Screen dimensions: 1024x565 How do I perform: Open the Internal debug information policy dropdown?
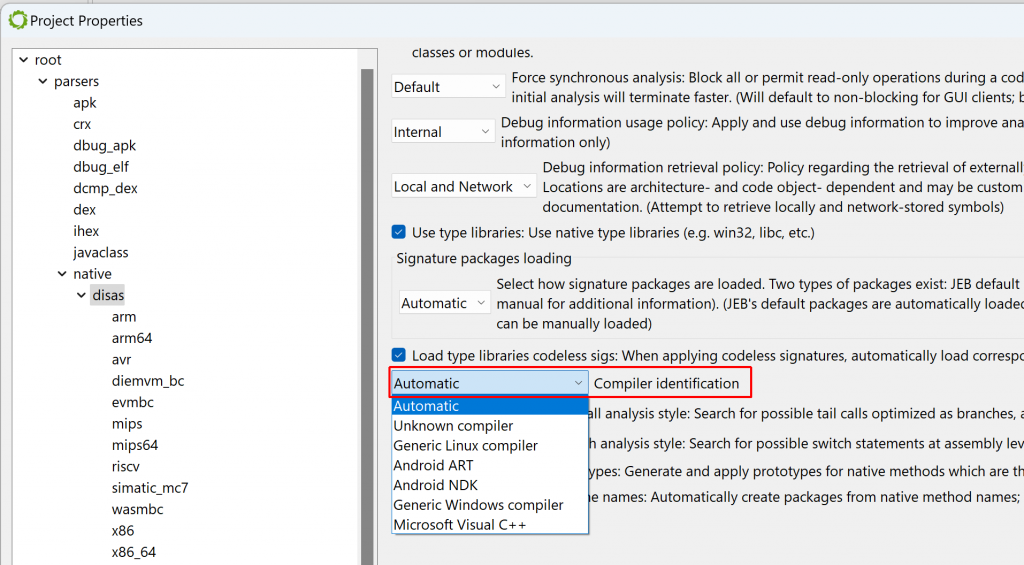tap(443, 132)
